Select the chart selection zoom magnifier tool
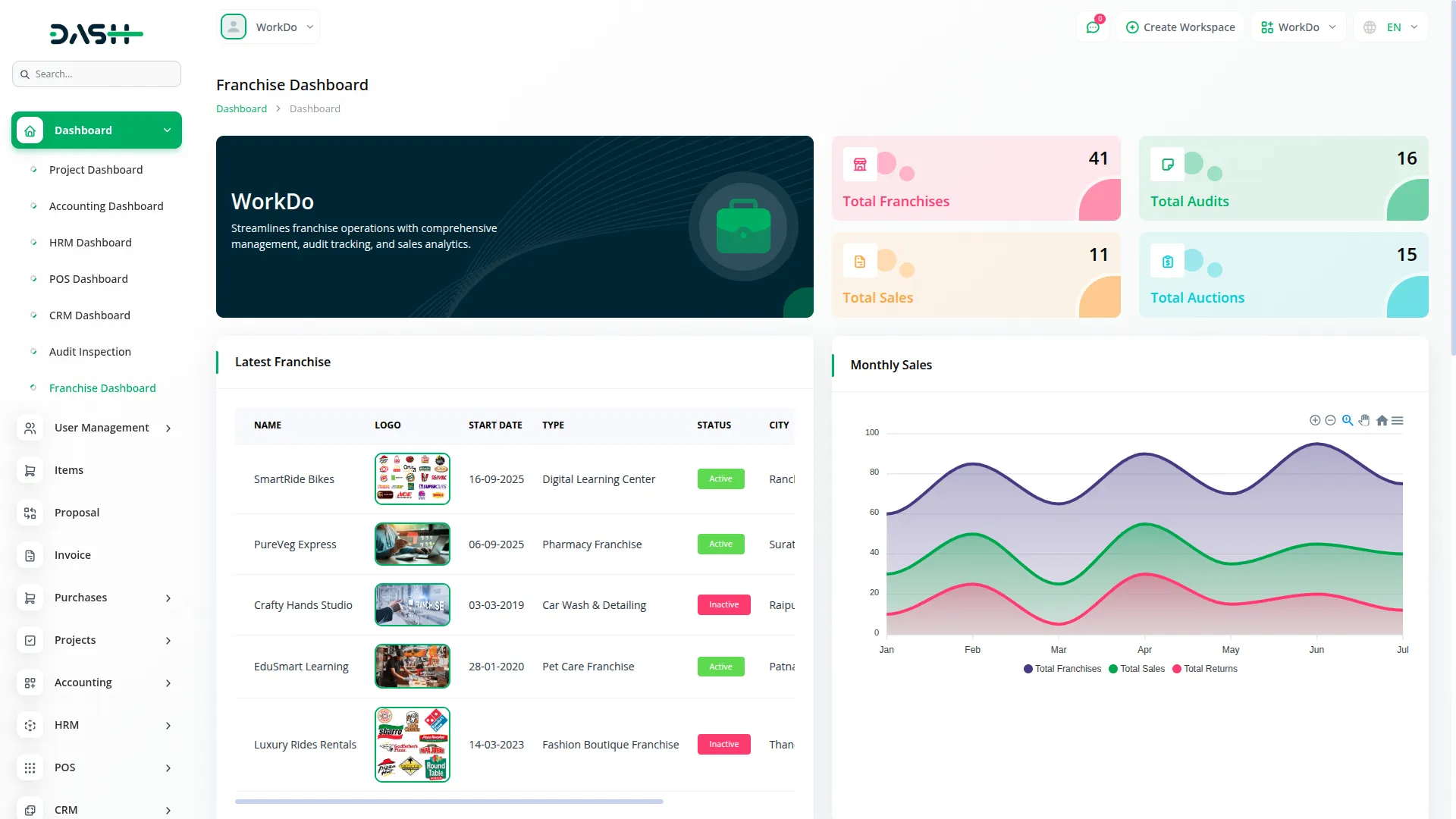 click(1348, 420)
